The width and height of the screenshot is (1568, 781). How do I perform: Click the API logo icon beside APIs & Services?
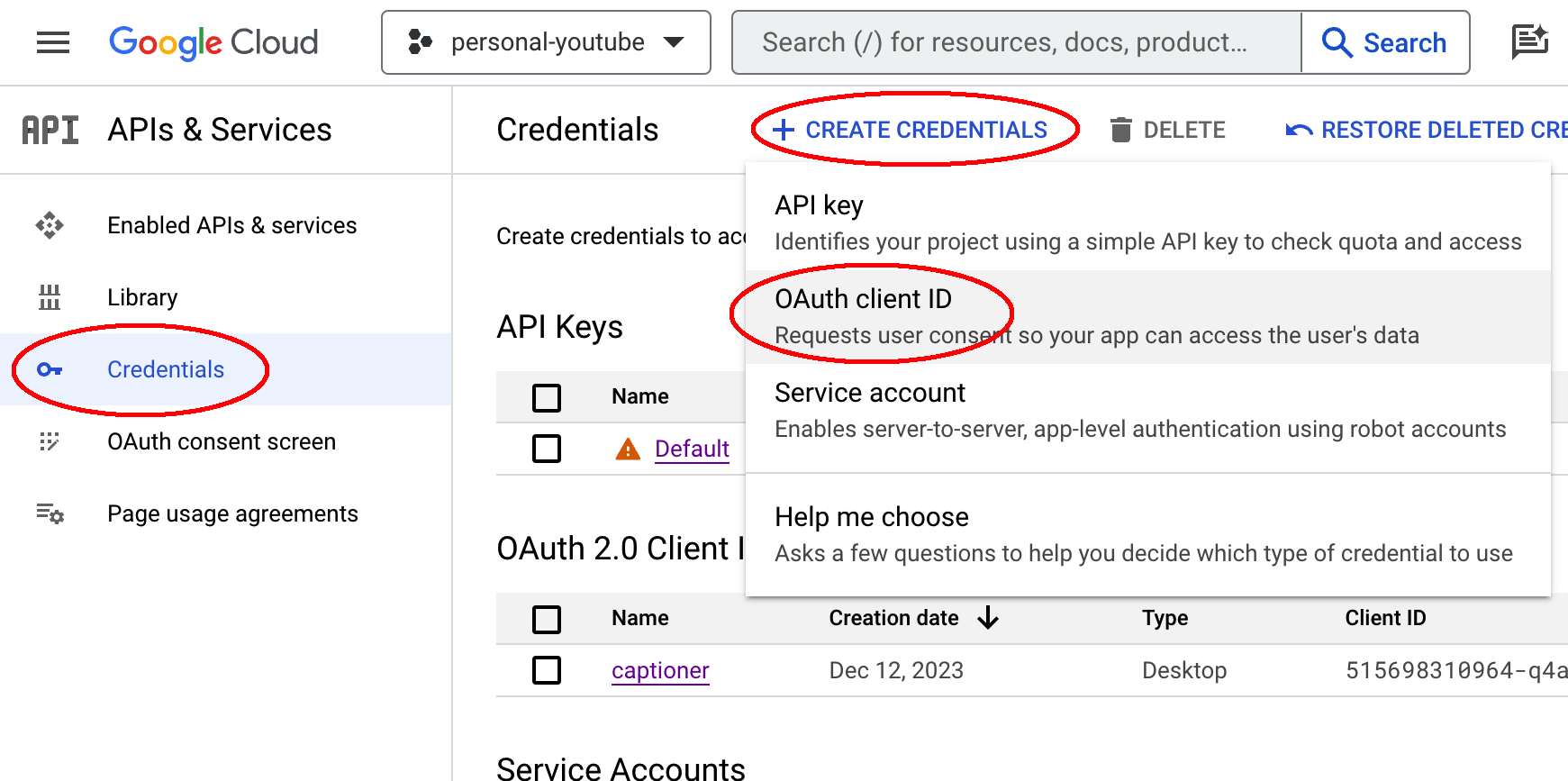pyautogui.click(x=50, y=130)
